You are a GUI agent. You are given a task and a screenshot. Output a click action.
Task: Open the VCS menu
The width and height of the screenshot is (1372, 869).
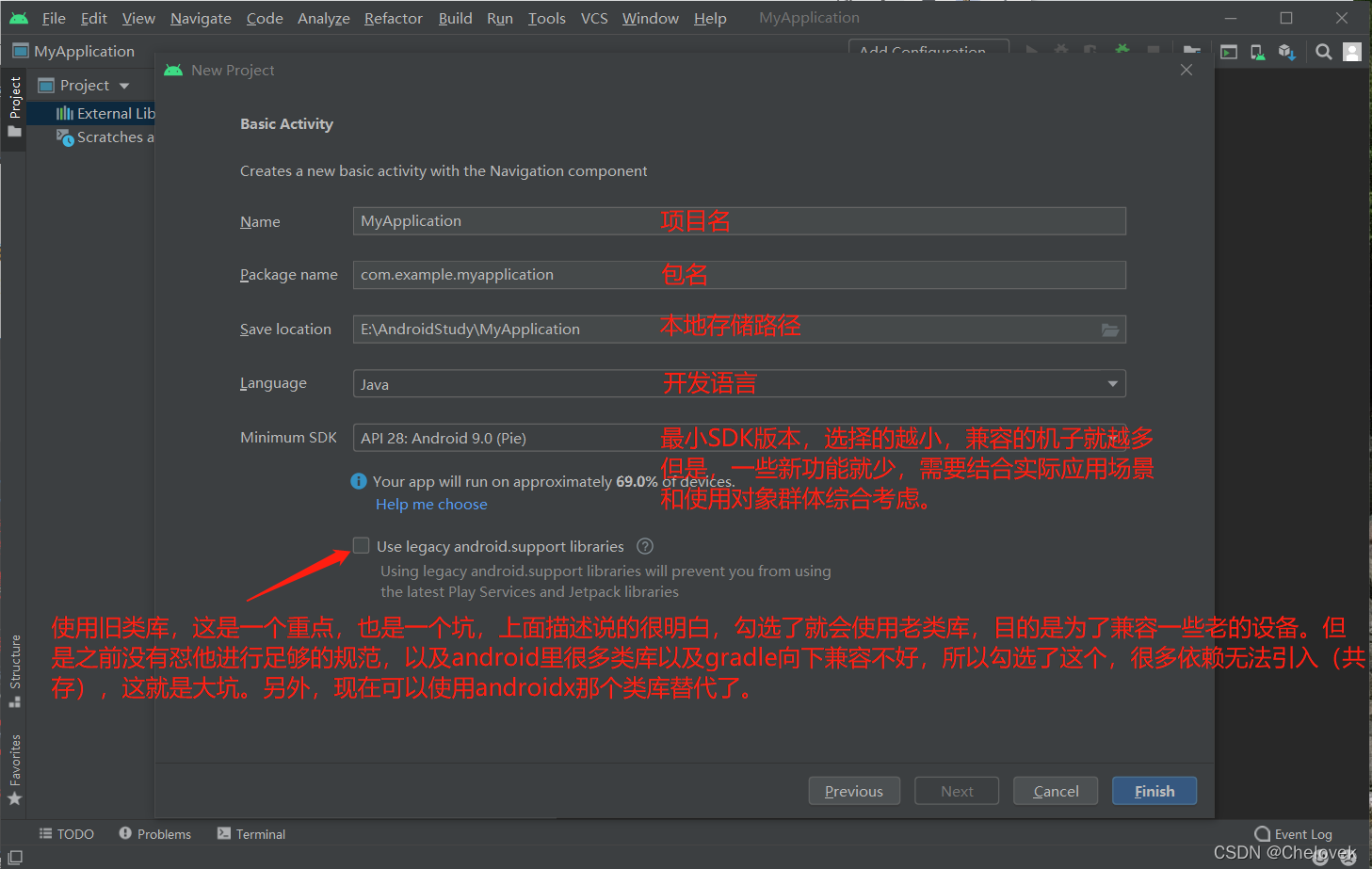click(594, 18)
